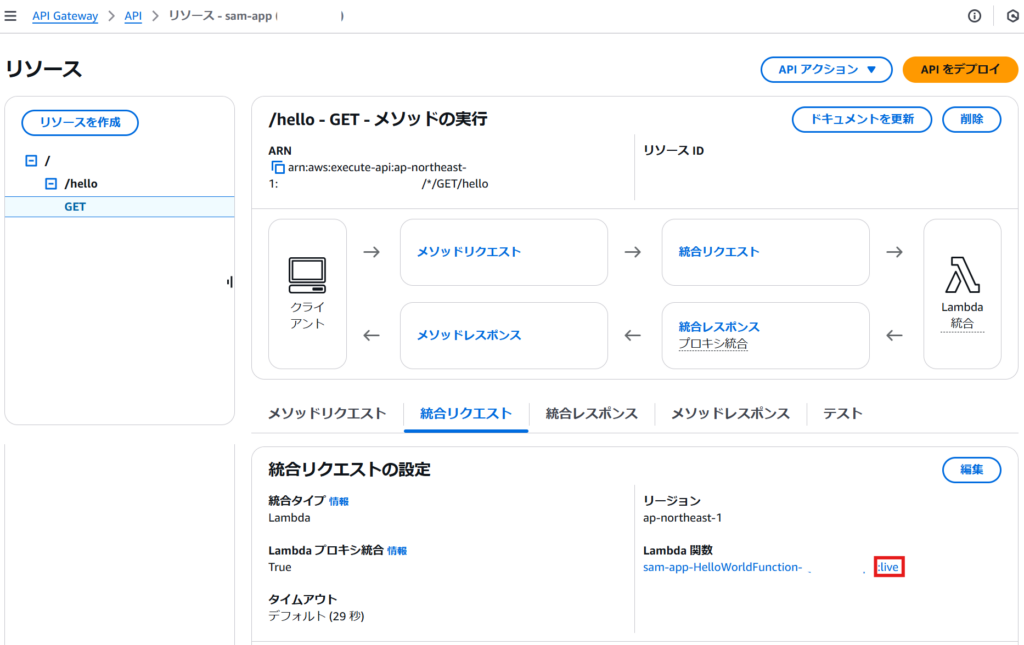Click the リソース ID label
The width and height of the screenshot is (1024, 645).
(673, 151)
